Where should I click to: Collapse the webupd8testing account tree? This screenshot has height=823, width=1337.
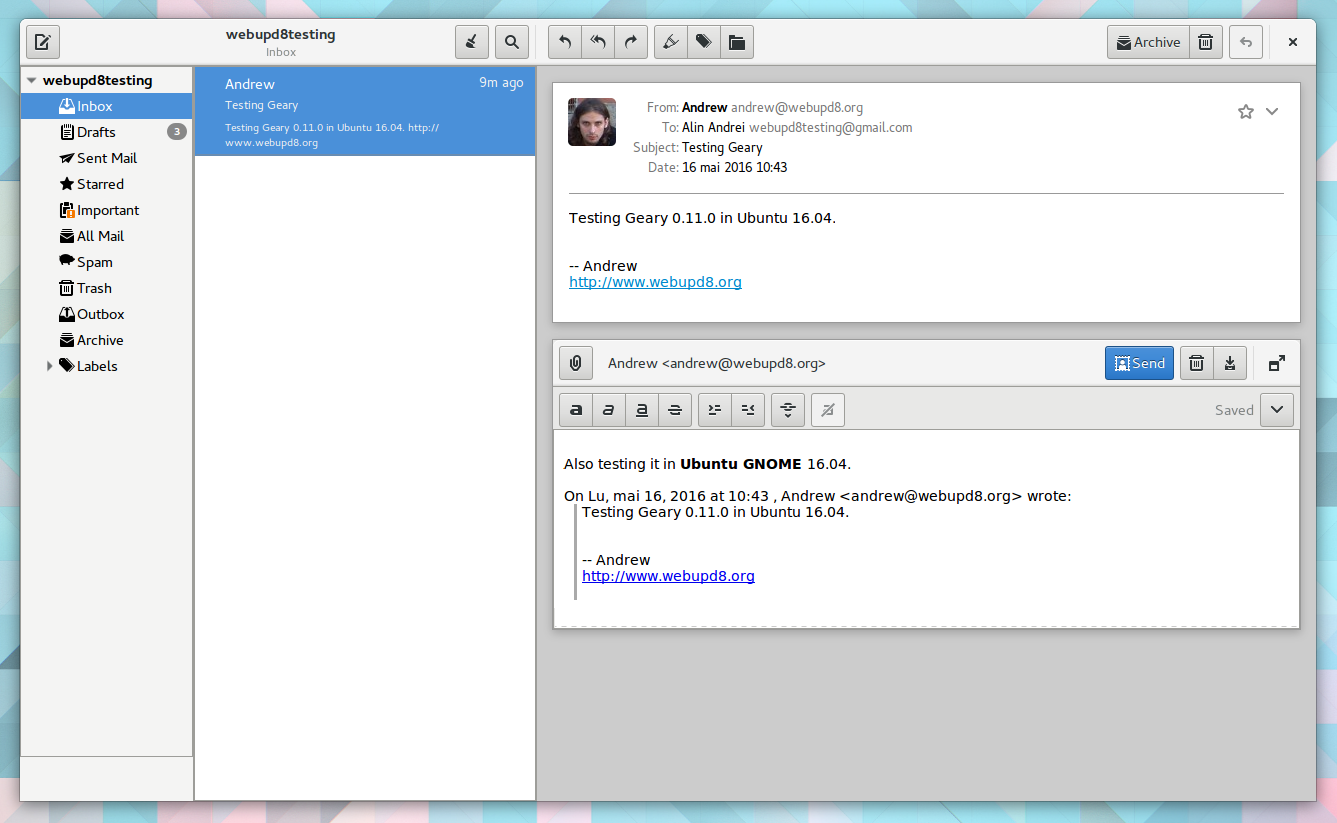[x=32, y=81]
